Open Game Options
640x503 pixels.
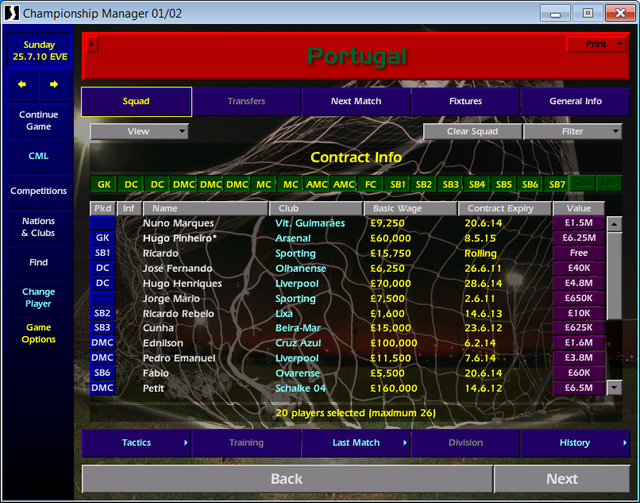[39, 333]
